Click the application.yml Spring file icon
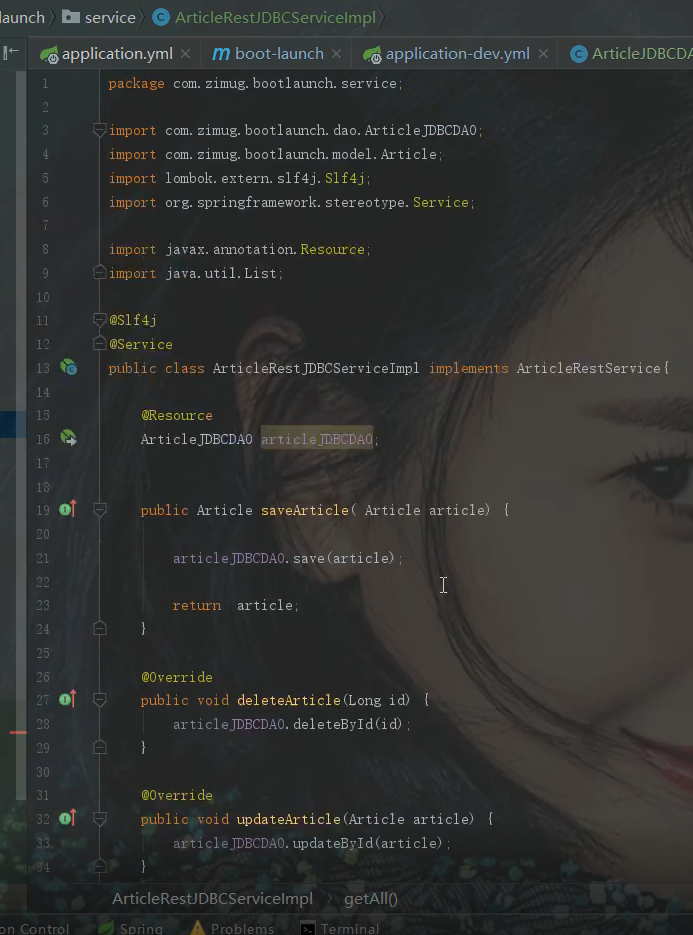This screenshot has width=693, height=935. click(49, 55)
